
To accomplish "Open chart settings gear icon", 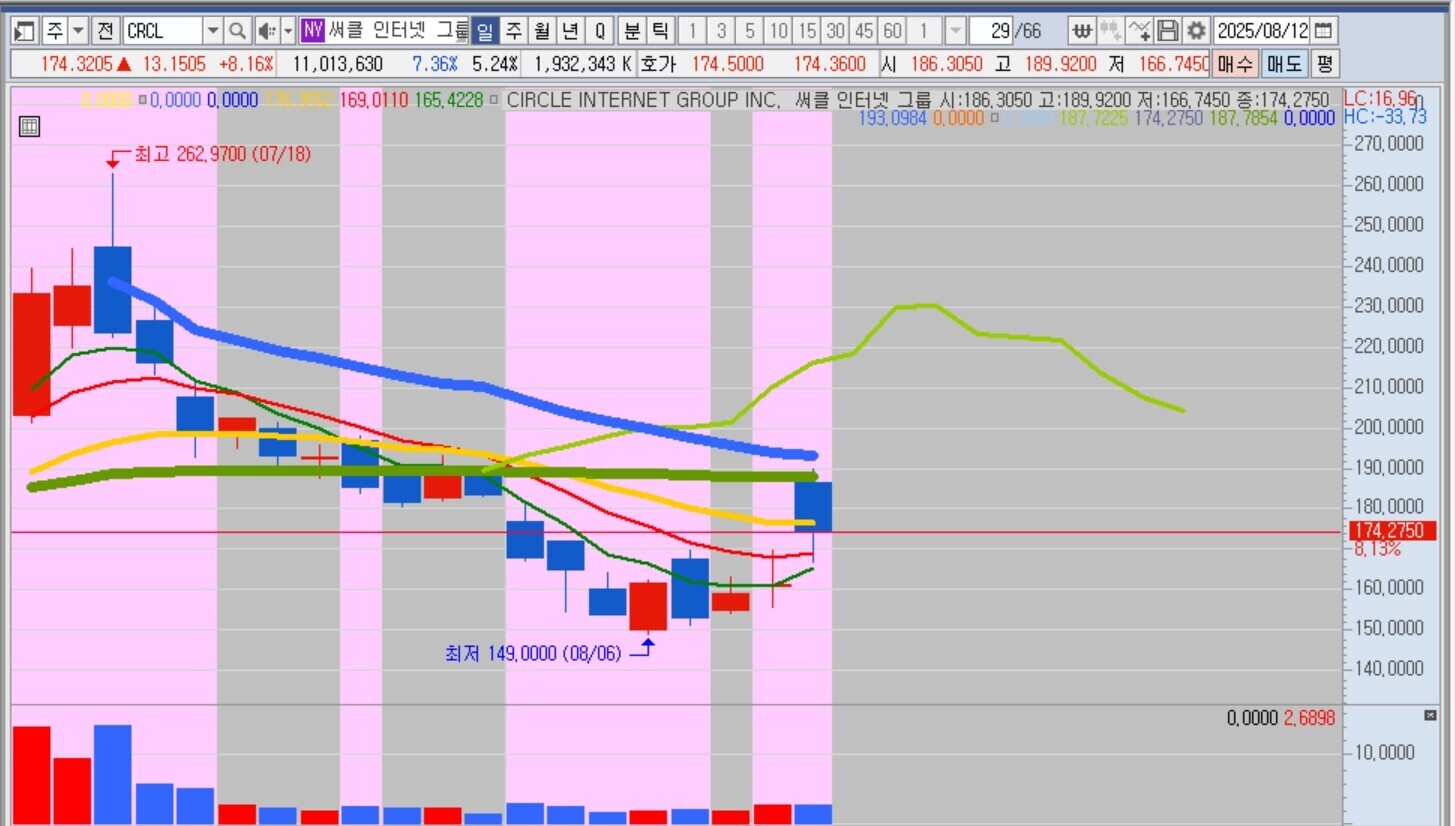I will 1195,31.
